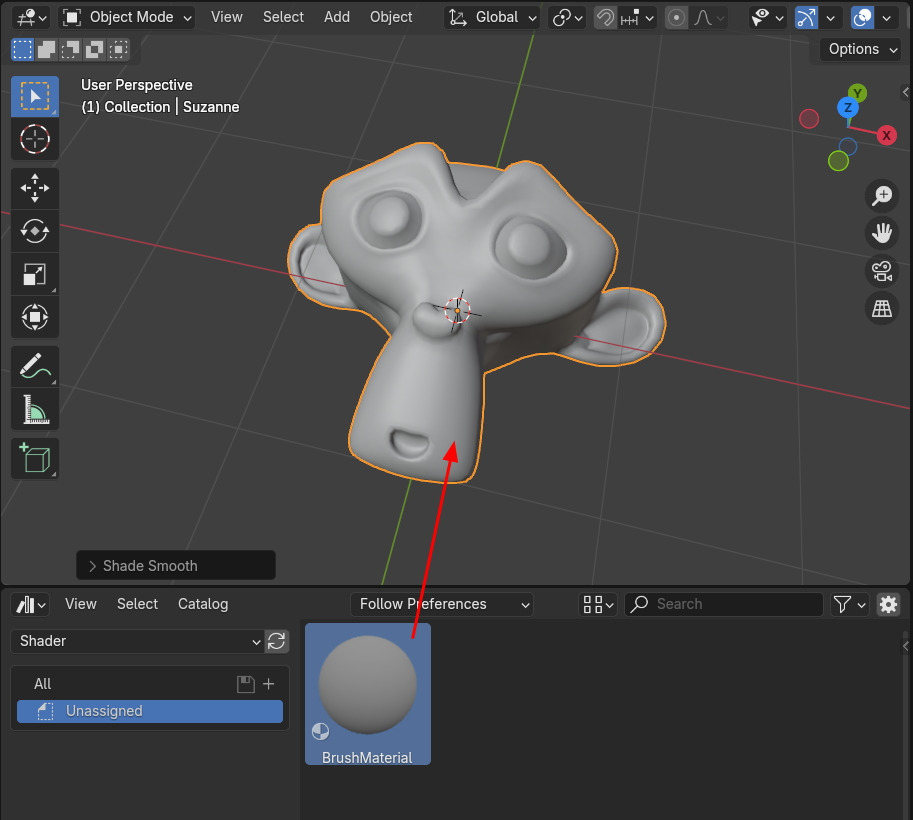Viewport: 913px width, 820px height.
Task: Open the Global transform orientation dropdown
Action: click(x=492, y=17)
